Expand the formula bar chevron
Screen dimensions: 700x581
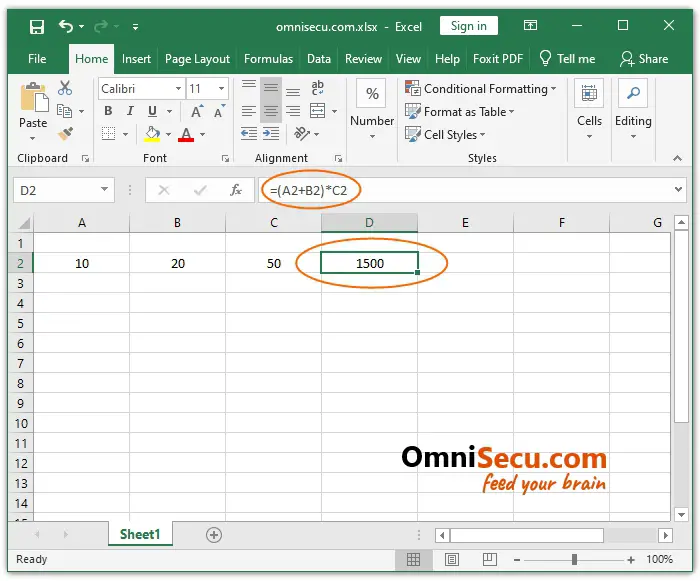678,189
